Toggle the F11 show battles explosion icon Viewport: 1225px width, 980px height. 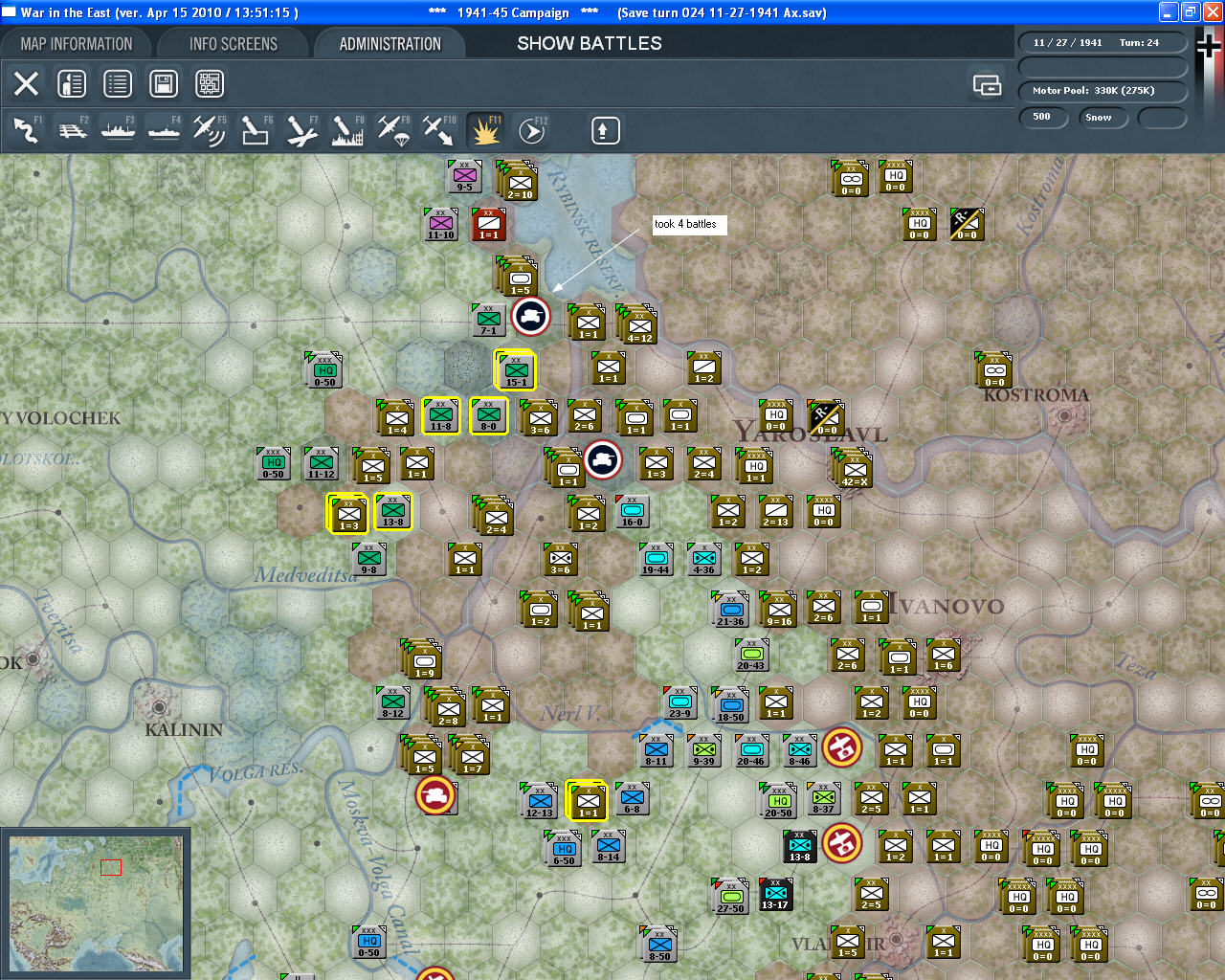tap(485, 130)
